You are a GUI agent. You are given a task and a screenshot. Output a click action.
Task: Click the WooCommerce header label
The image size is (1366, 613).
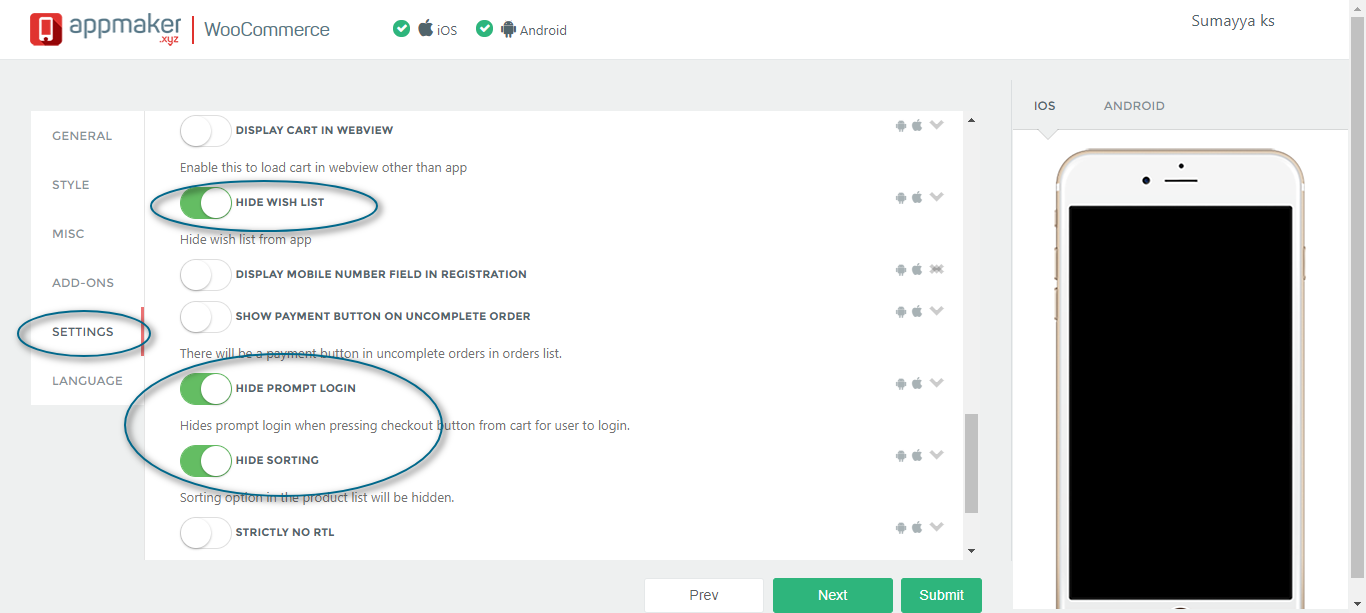pos(267,30)
